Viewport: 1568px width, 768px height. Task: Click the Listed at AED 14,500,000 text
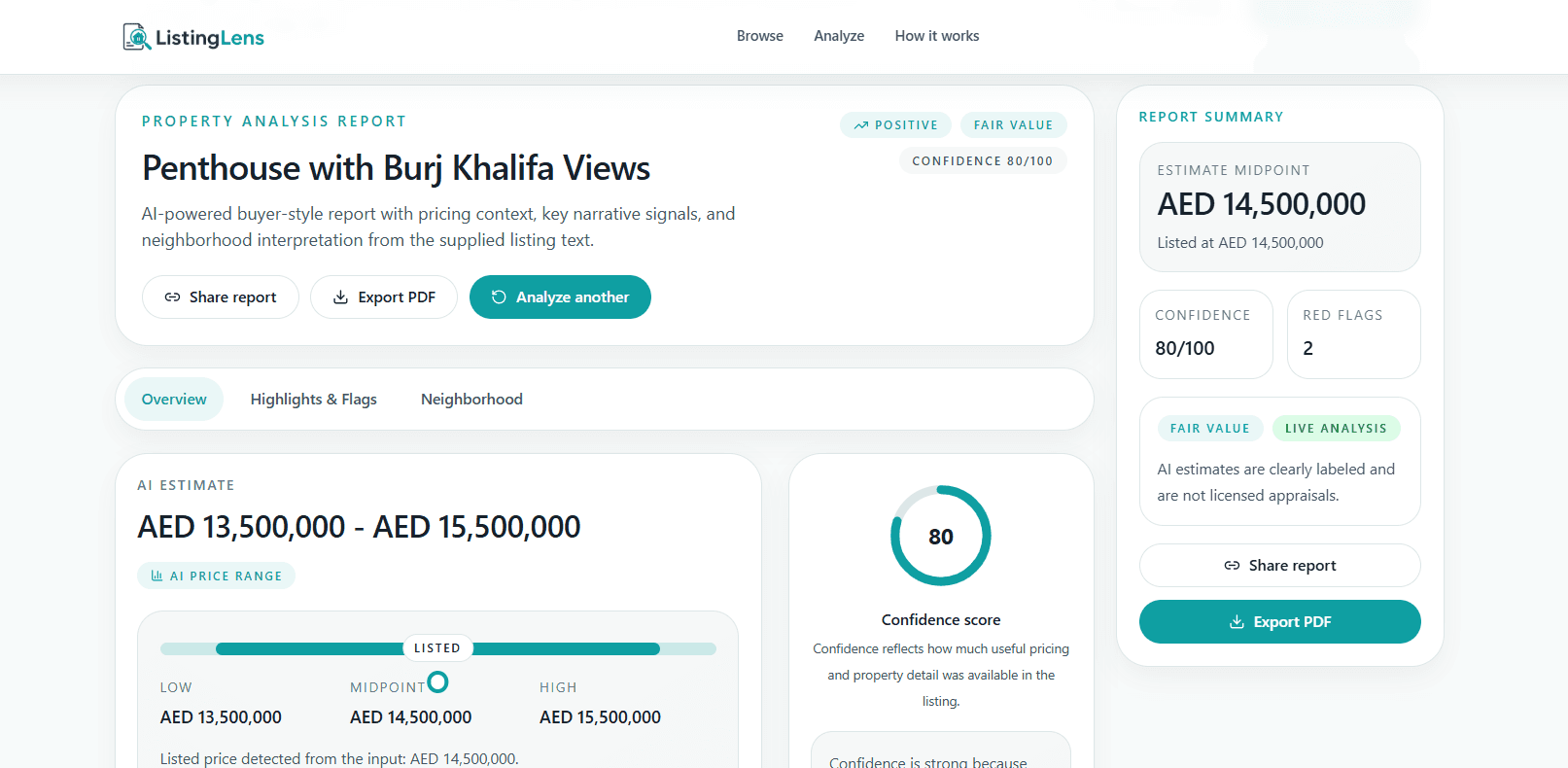tap(1240, 243)
